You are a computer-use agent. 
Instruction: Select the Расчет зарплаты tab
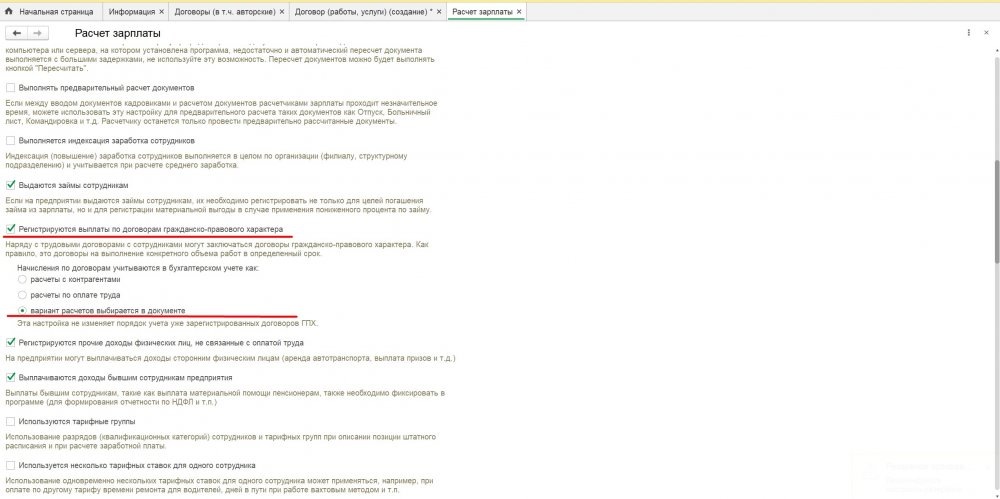482,11
